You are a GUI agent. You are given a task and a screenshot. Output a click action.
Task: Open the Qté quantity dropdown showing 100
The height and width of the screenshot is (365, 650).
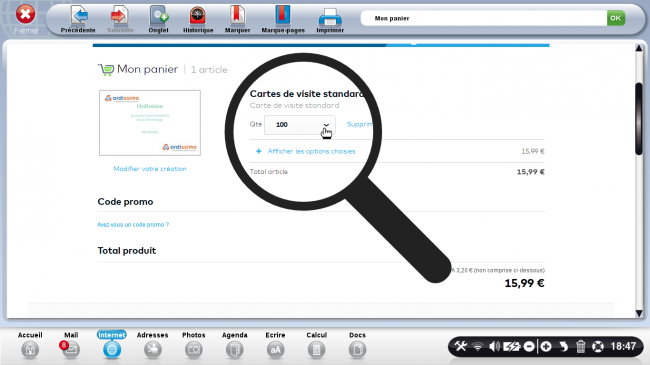coord(300,124)
